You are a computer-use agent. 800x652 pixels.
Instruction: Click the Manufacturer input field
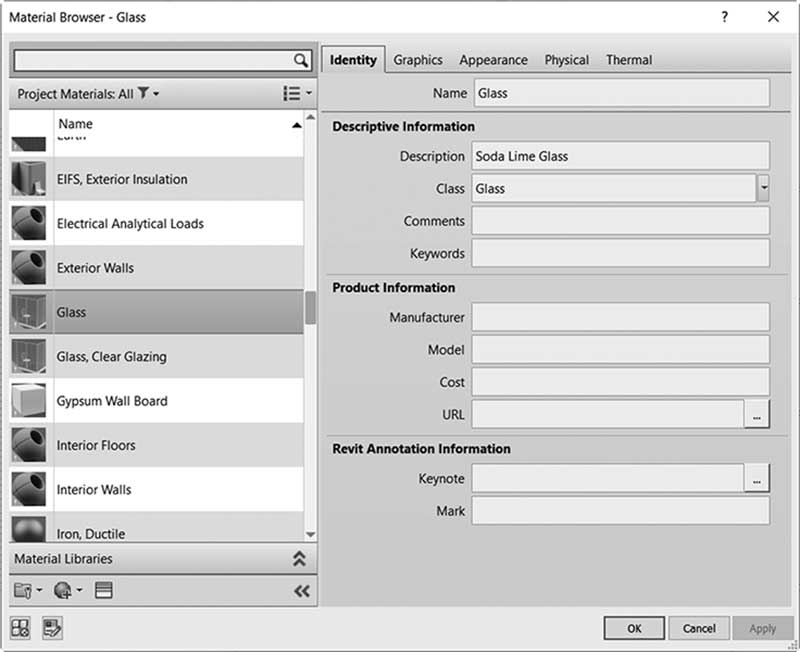pyautogui.click(x=620, y=317)
